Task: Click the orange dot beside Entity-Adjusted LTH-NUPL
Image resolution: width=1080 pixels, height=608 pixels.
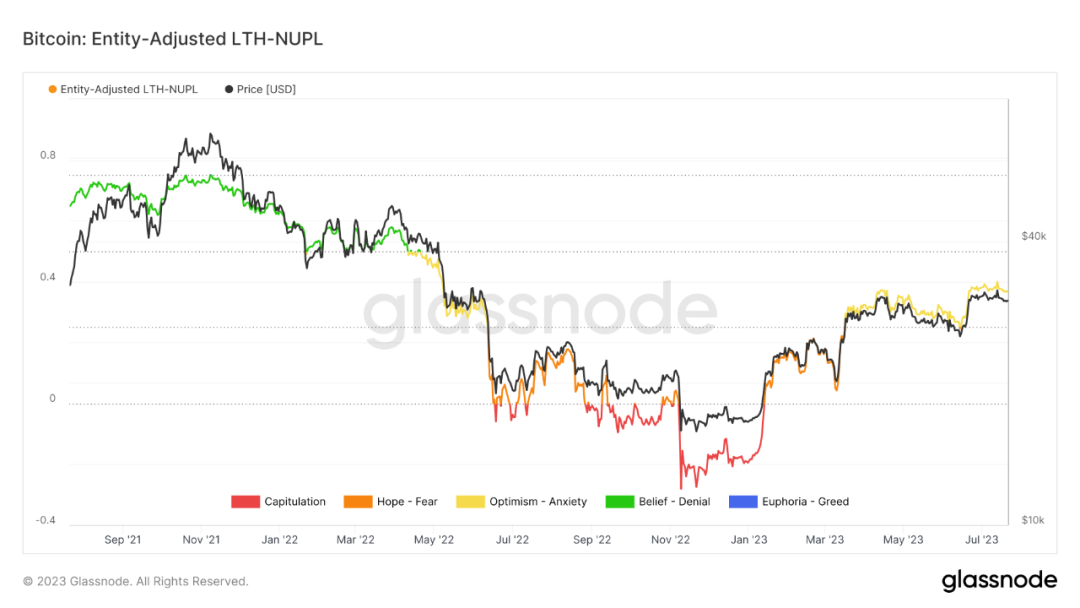Action: [52, 90]
